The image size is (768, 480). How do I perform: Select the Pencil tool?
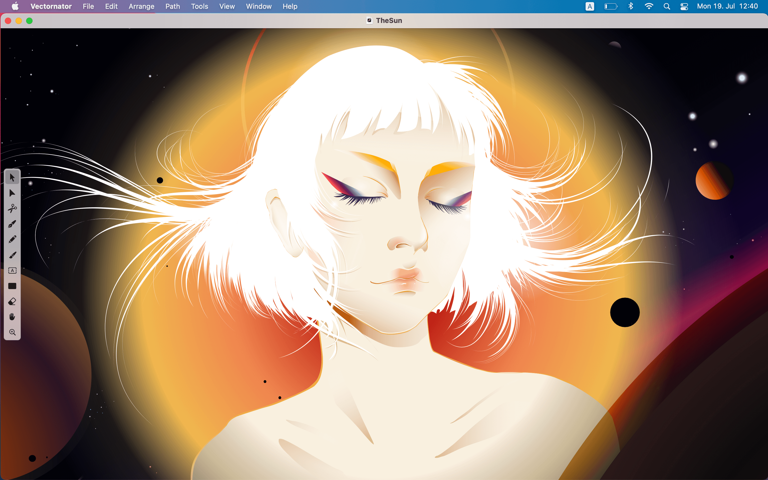pyautogui.click(x=12, y=239)
